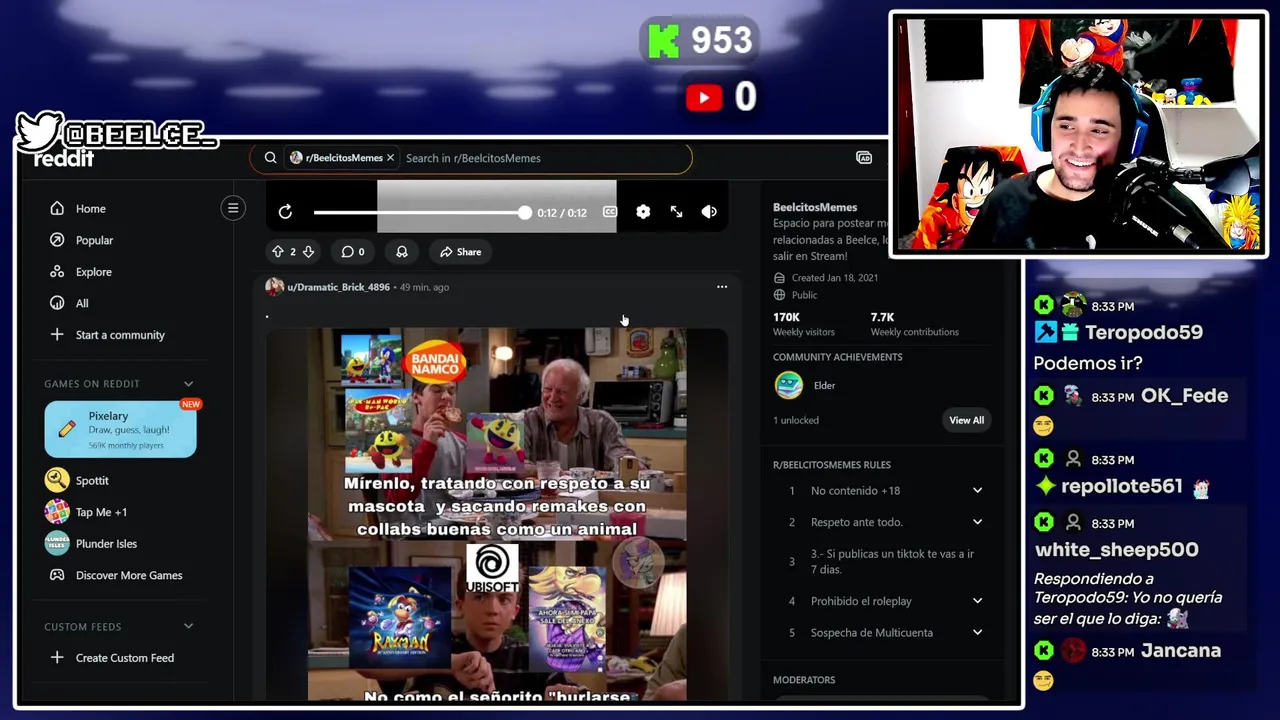1280x720 pixels.
Task: Click the Created Jan 18, 2021 text
Action: click(835, 278)
